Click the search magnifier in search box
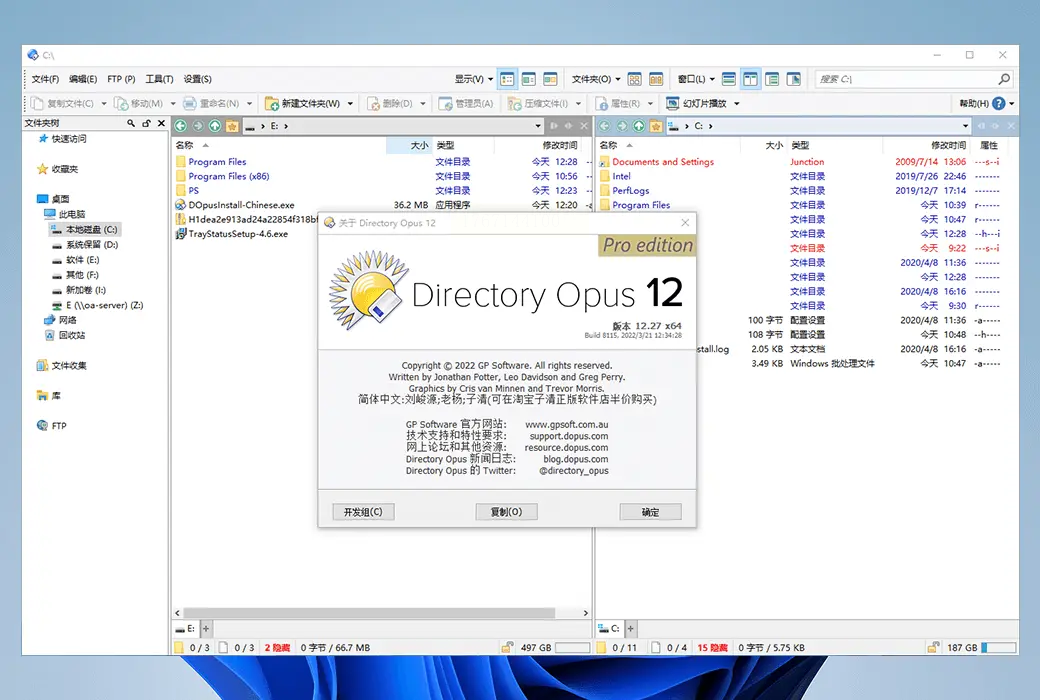The height and width of the screenshot is (700, 1040). tap(1004, 79)
